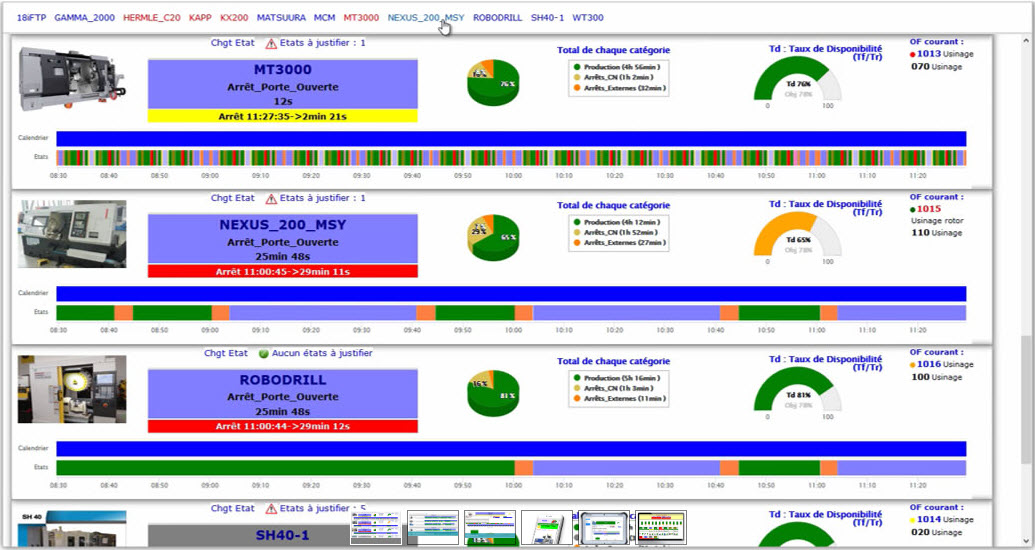Click the ROBODRILL machine photo
1035x550 pixels.
tap(72, 389)
